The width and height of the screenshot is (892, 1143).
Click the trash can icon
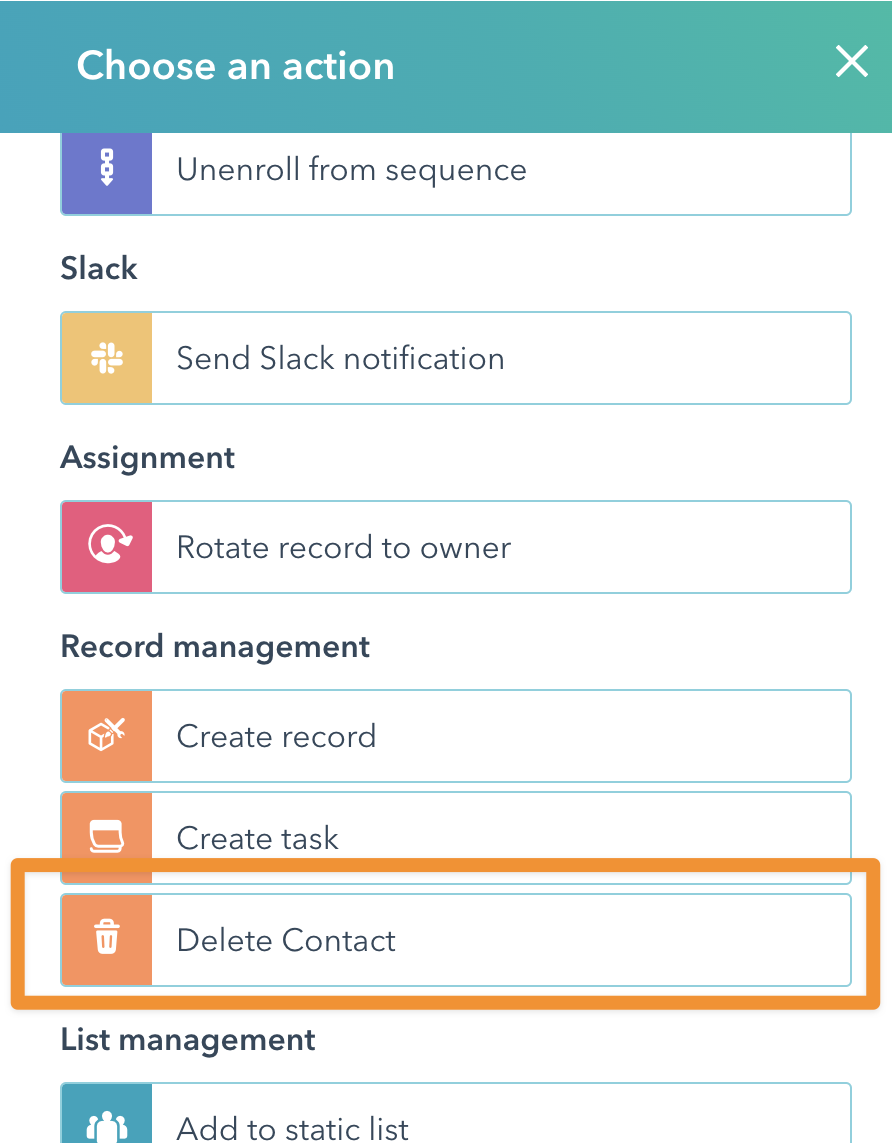(107, 940)
